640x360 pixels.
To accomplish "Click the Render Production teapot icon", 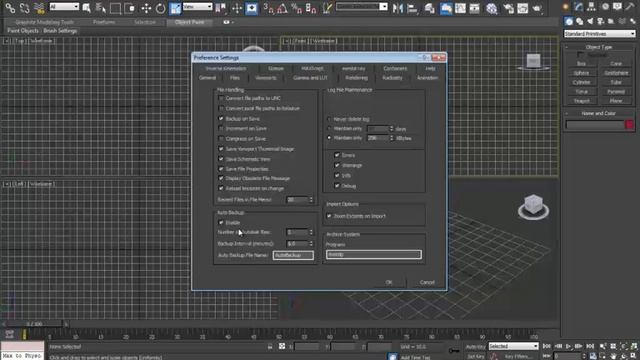I will 538,8.
